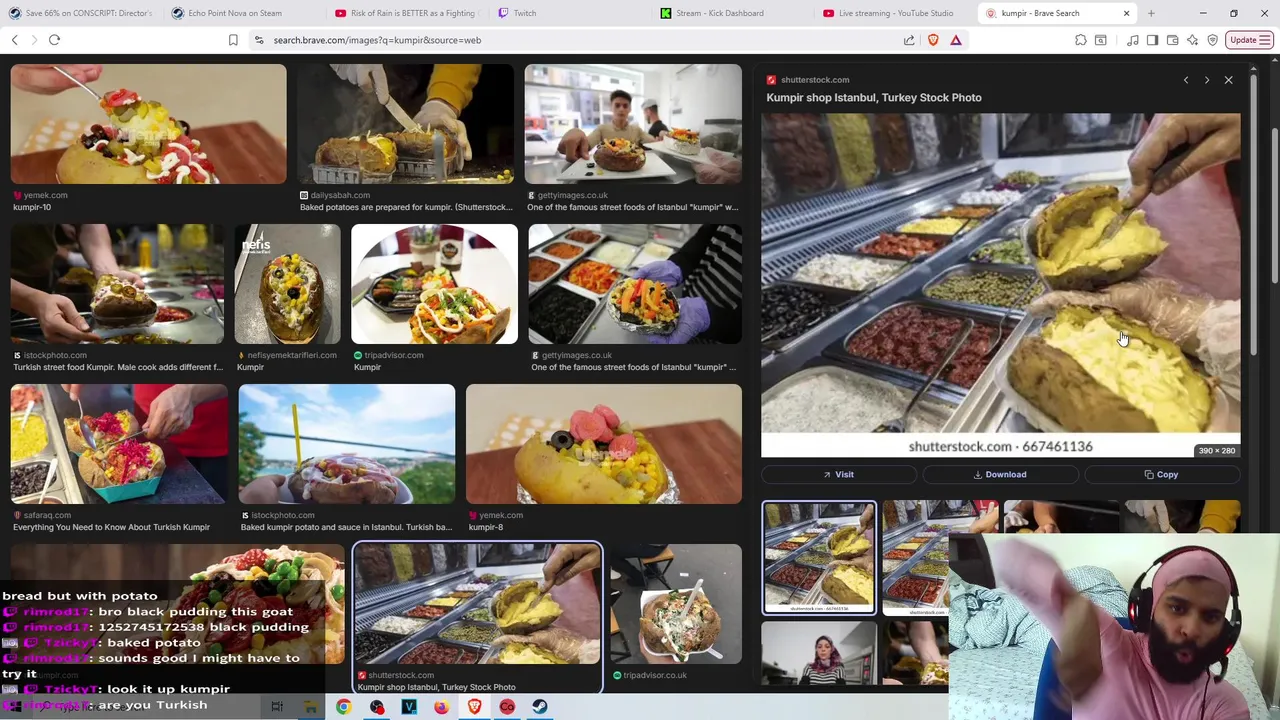
Task: Open the yemek.com kumpir-10 image
Action: (148, 125)
